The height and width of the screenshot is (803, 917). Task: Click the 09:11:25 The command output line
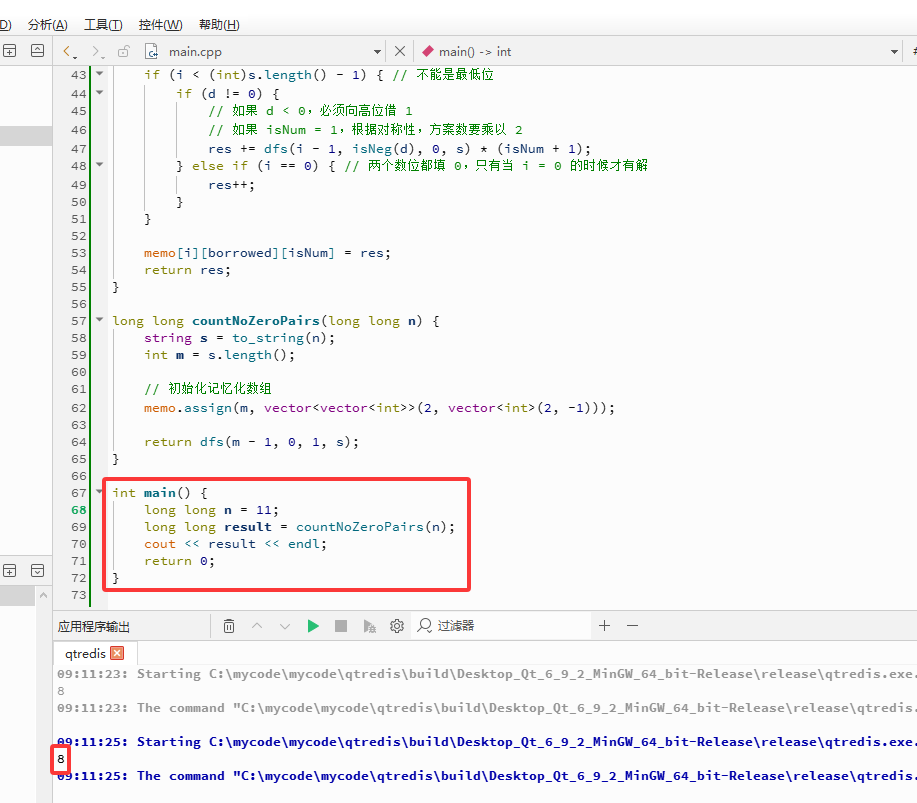(x=487, y=776)
